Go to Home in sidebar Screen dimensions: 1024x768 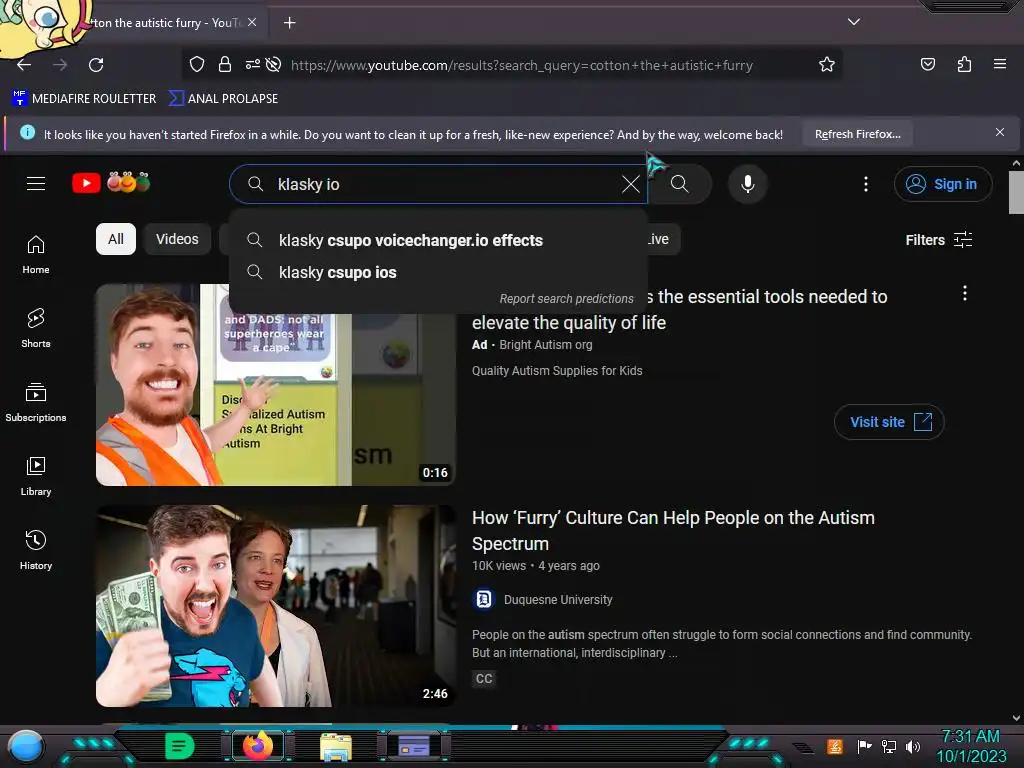pos(36,254)
